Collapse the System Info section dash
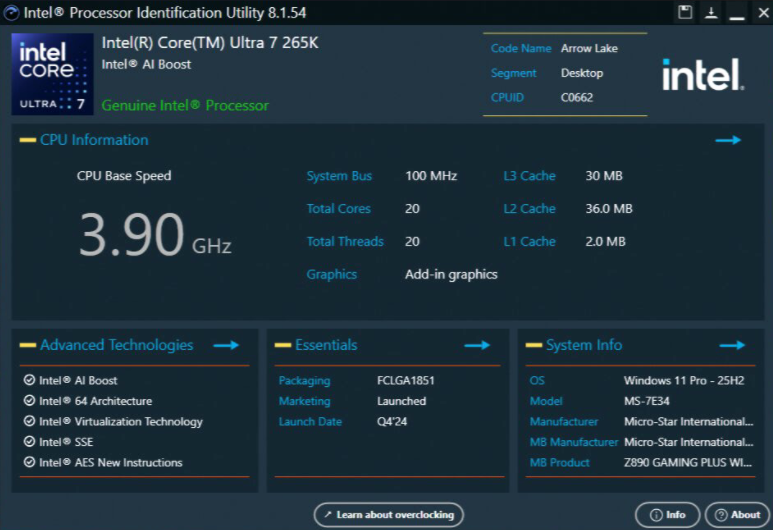 click(534, 345)
